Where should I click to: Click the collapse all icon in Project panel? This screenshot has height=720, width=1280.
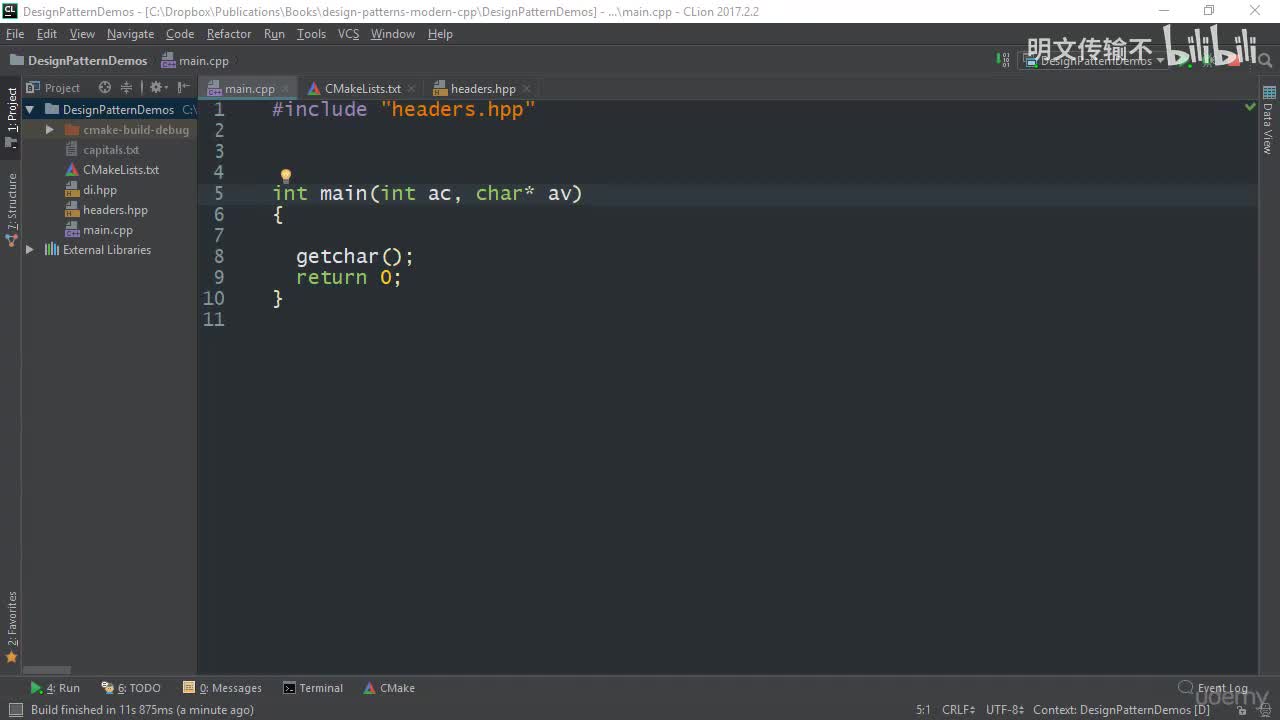[x=127, y=88]
